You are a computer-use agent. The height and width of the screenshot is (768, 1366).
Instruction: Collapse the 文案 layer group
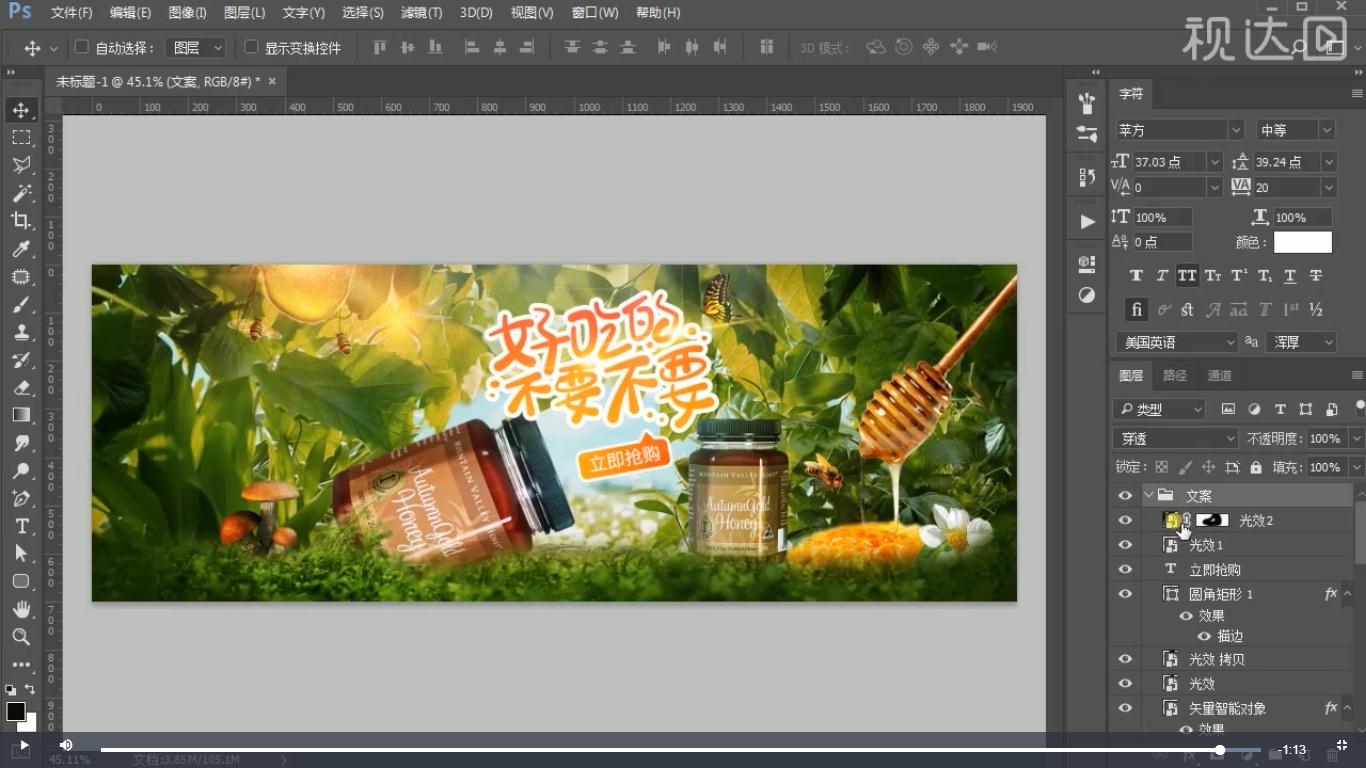(1148, 495)
